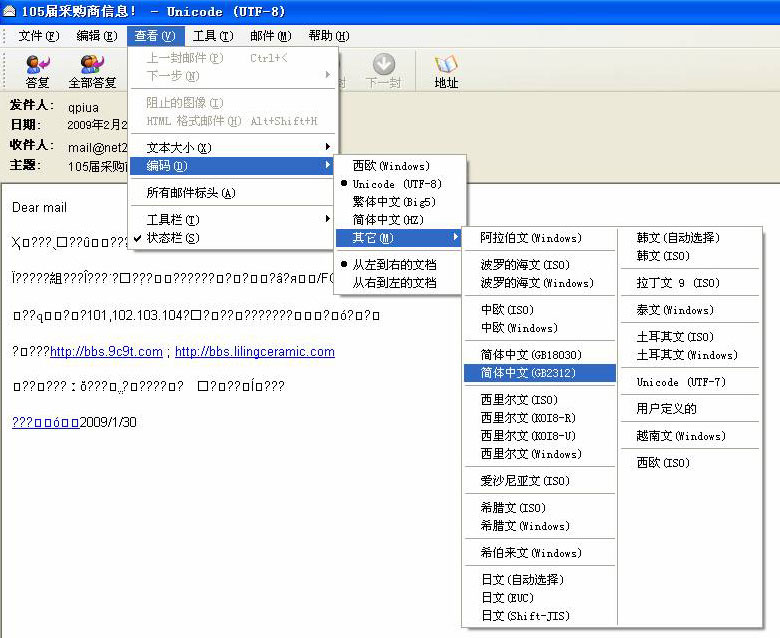Choose Simplified Chinese (GB2312) encoding
The width and height of the screenshot is (780, 638).
[x=530, y=373]
